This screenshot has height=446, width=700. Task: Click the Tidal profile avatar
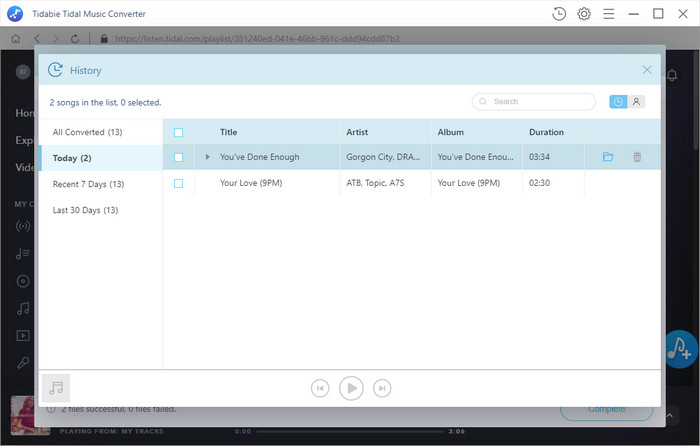pyautogui.click(x=23, y=71)
